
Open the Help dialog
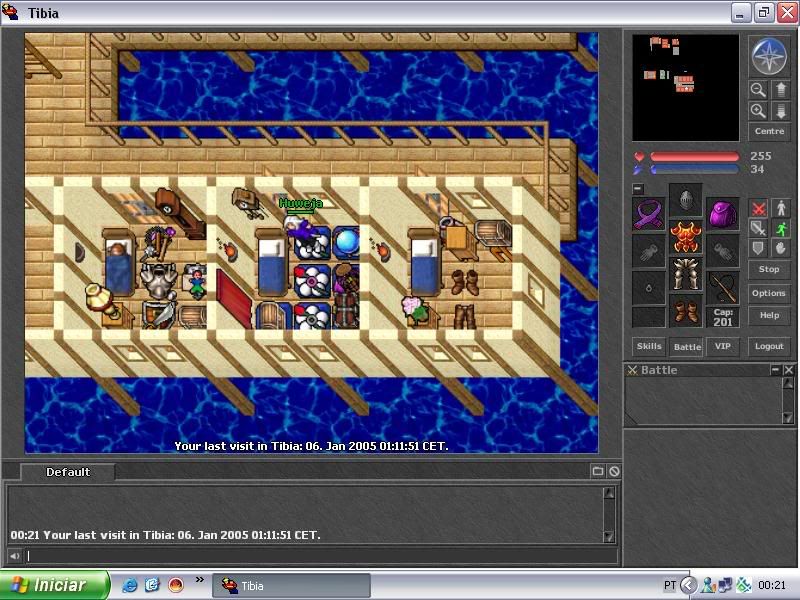[x=769, y=315]
